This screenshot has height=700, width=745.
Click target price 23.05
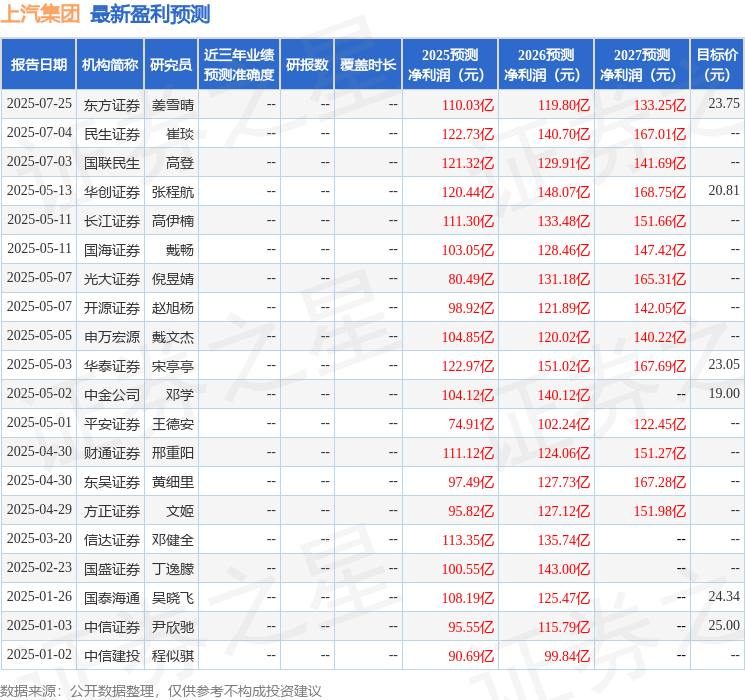pyautogui.click(x=724, y=364)
